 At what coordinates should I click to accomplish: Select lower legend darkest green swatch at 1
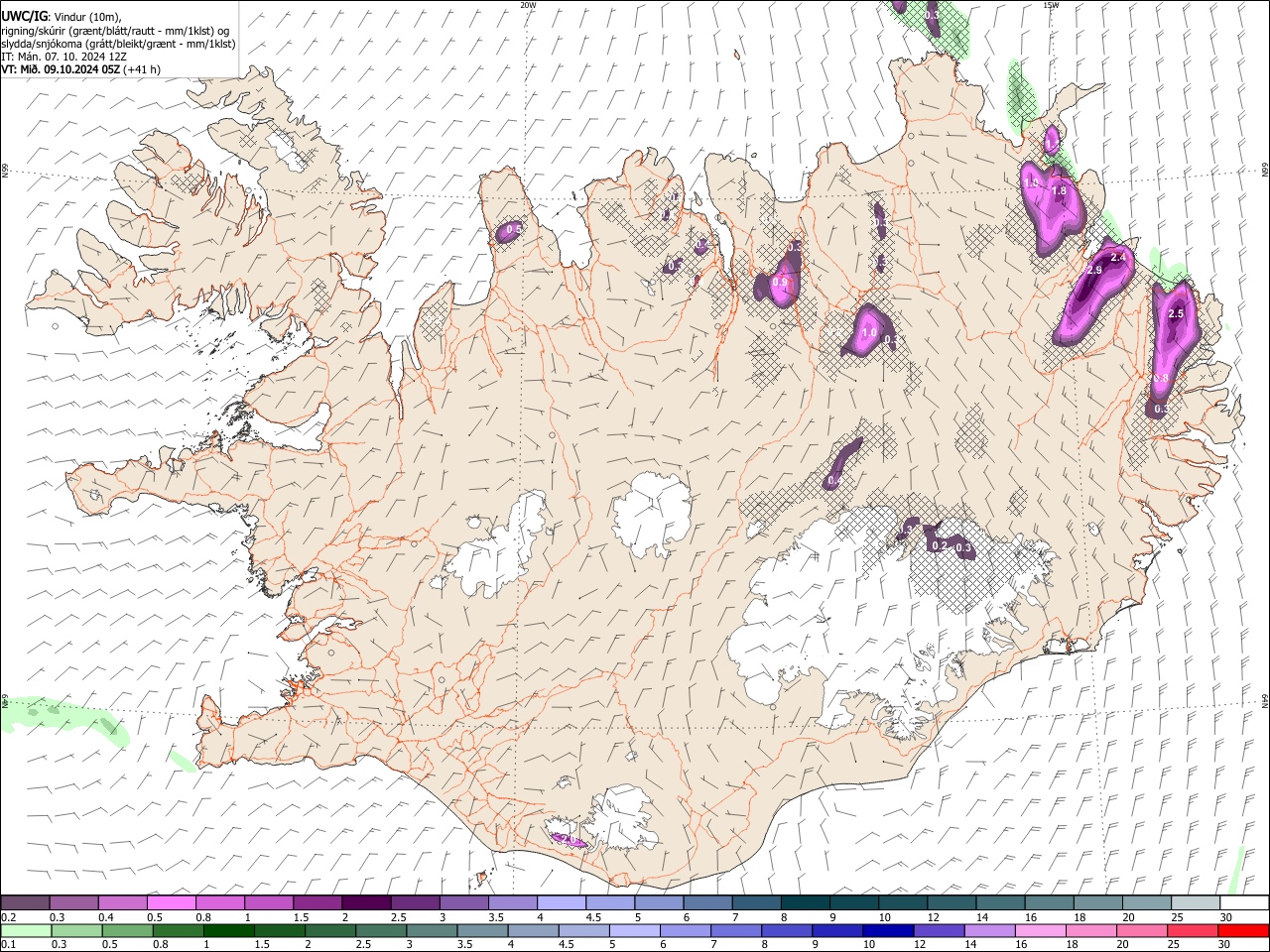pos(228,930)
